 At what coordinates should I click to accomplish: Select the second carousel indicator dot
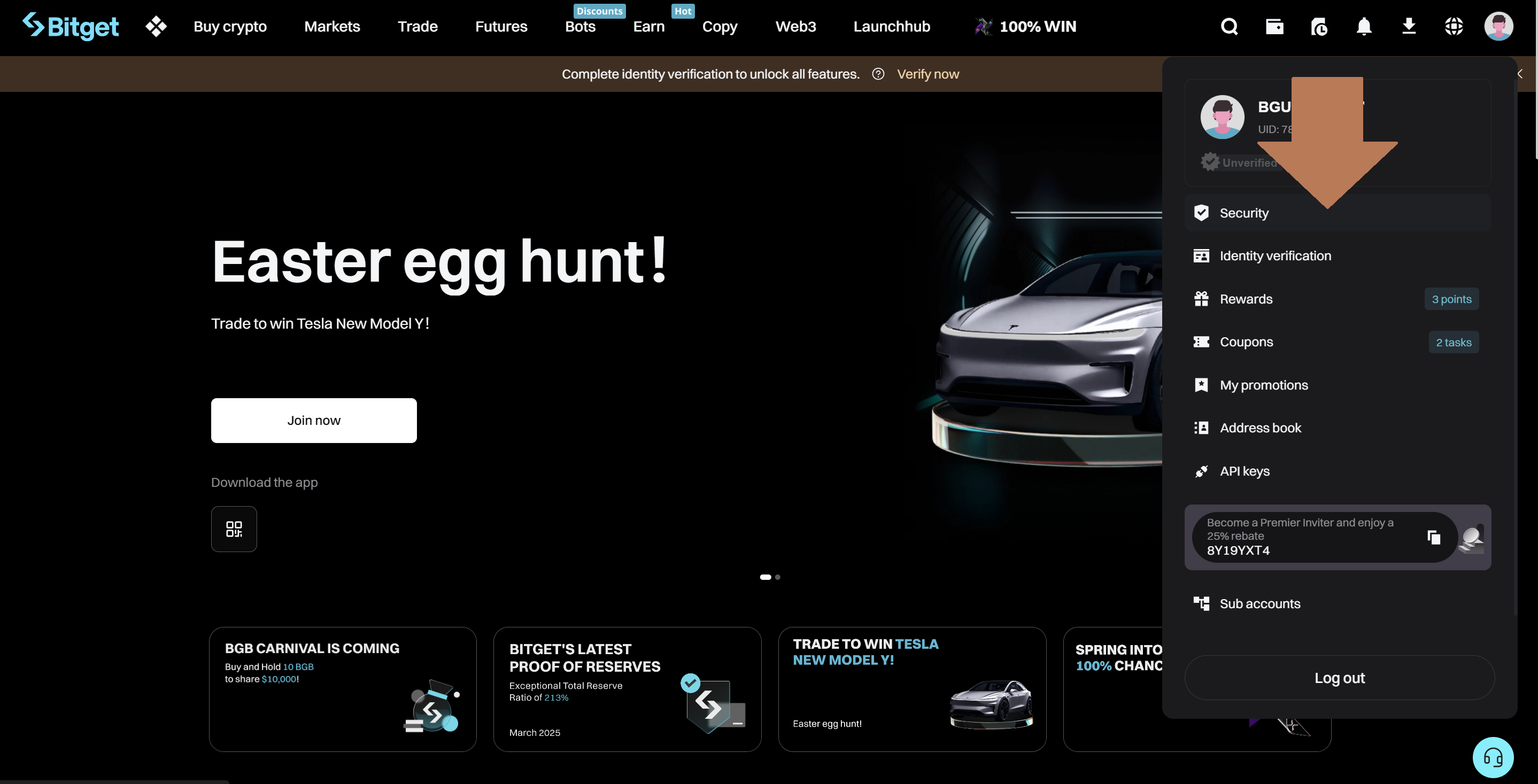[777, 577]
